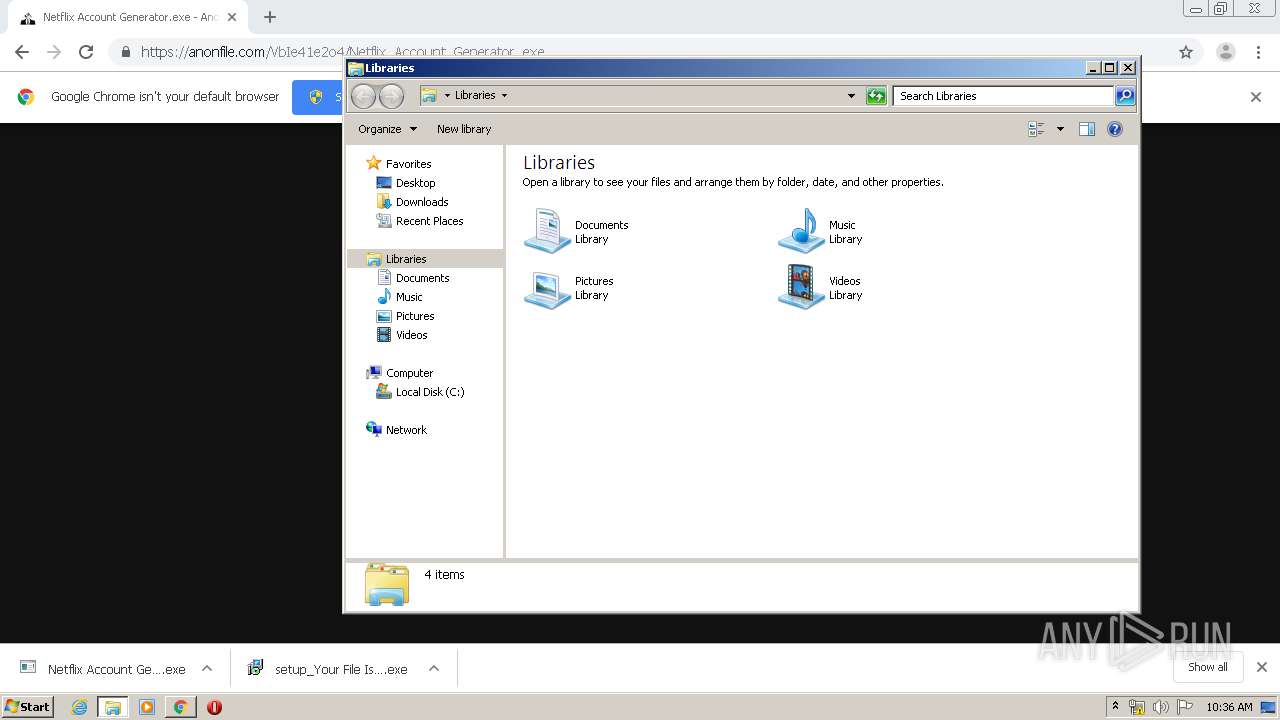The width and height of the screenshot is (1280, 720).
Task: Click Windows Explorer taskbar button
Action: coord(112,707)
